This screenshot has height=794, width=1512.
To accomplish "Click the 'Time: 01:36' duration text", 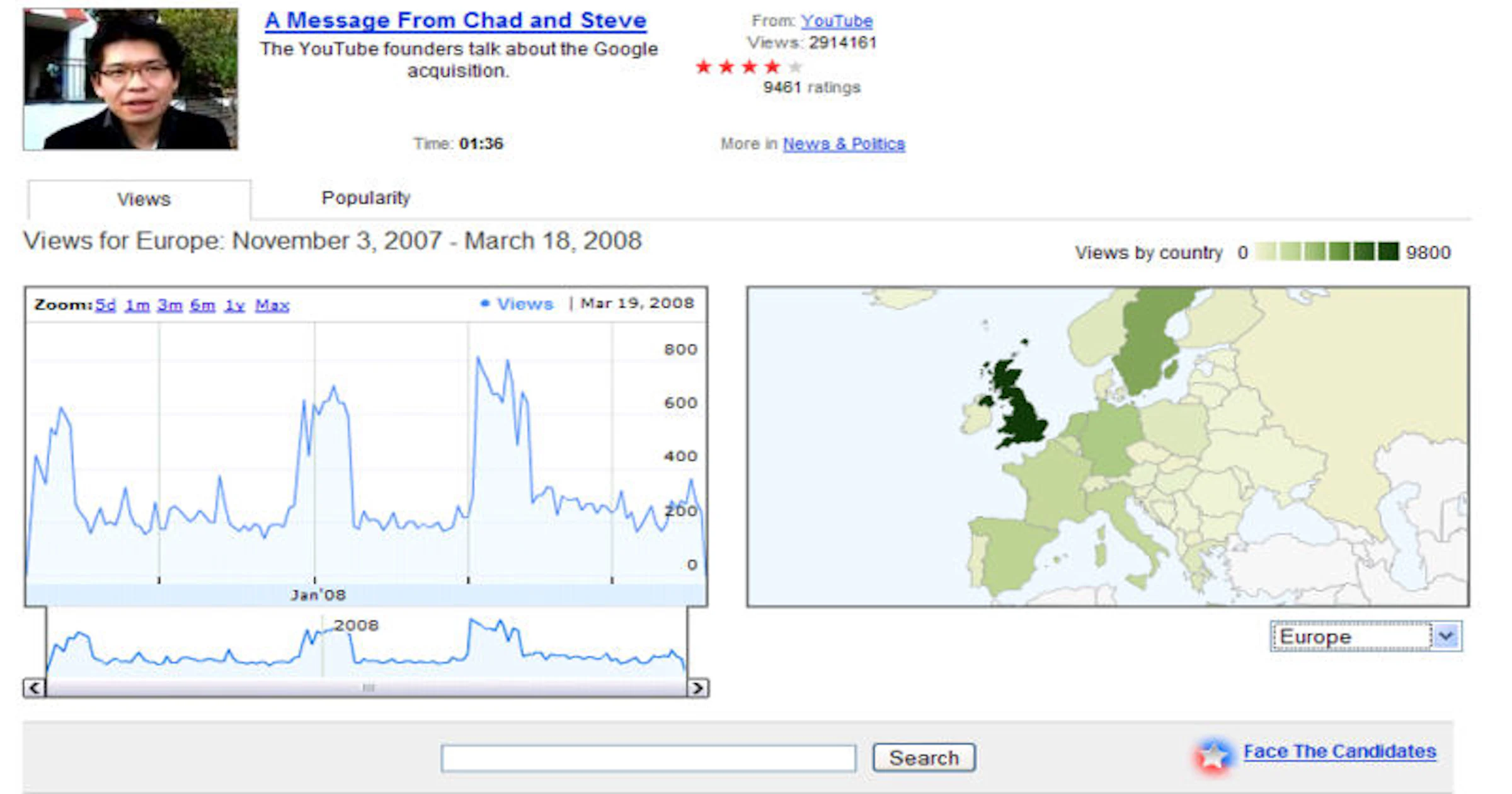I will (458, 144).
